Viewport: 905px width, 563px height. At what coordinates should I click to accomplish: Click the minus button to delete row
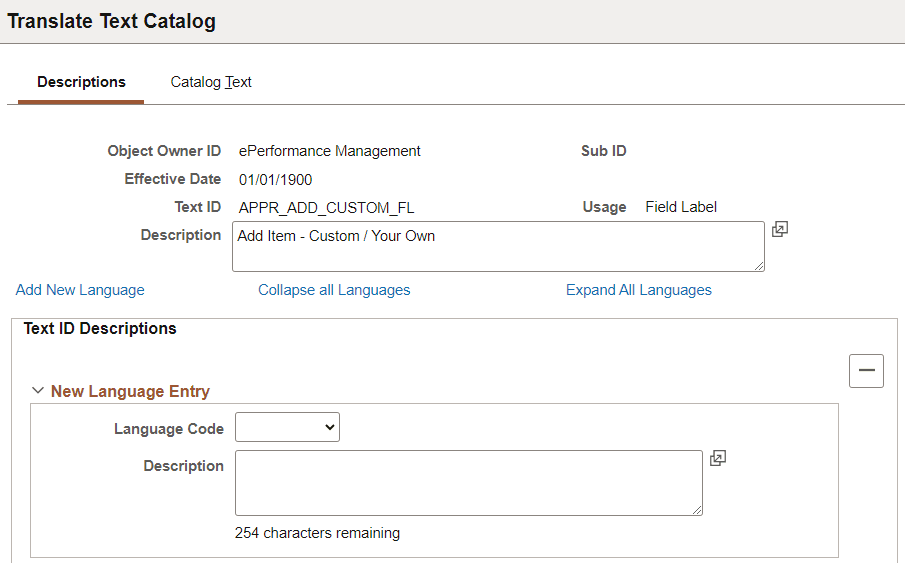[866, 370]
